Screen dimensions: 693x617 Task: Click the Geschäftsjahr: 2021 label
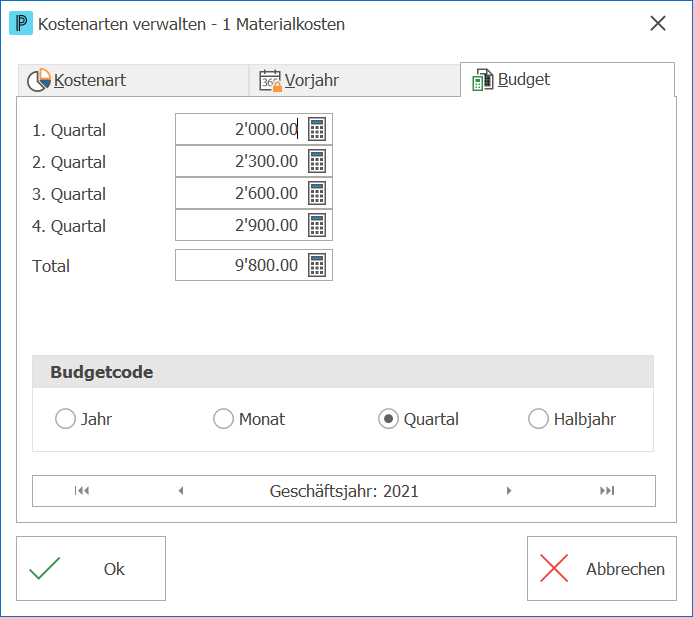tap(344, 491)
